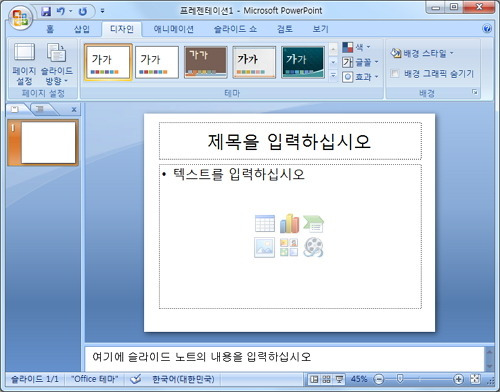Click the slide notes field
The height and width of the screenshot is (392, 500).
pyautogui.click(x=284, y=358)
